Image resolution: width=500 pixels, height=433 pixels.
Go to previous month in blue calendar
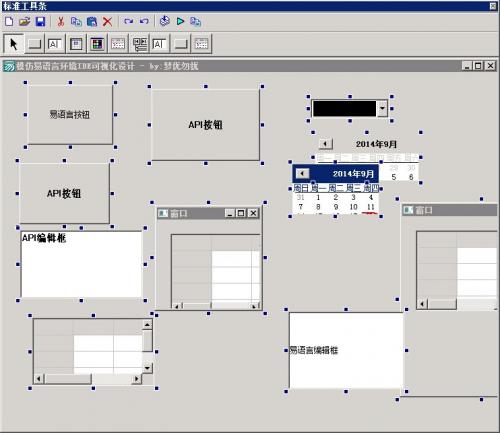[x=303, y=173]
